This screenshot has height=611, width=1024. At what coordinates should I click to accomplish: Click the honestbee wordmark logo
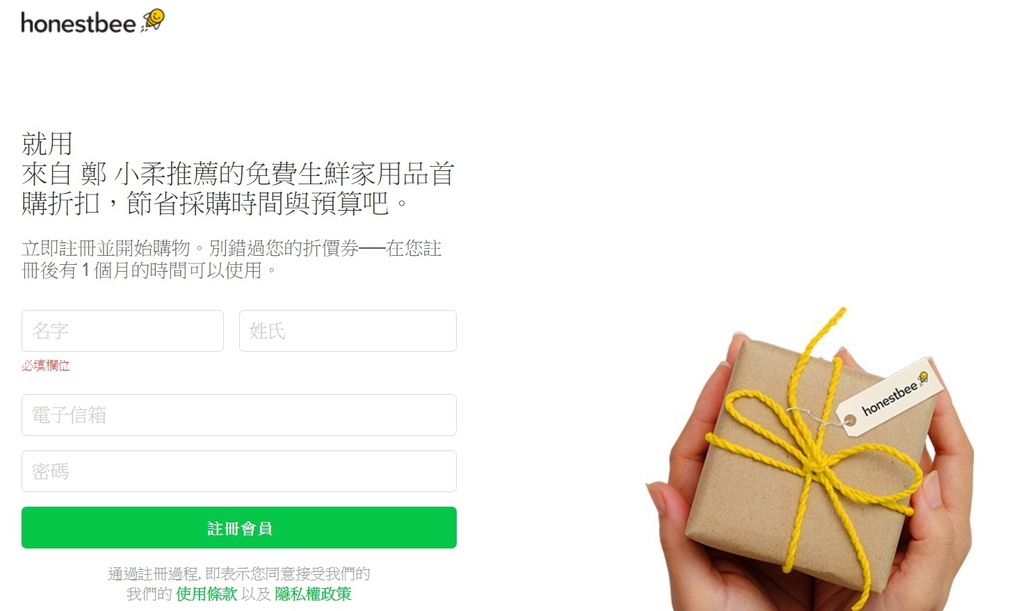[78, 24]
